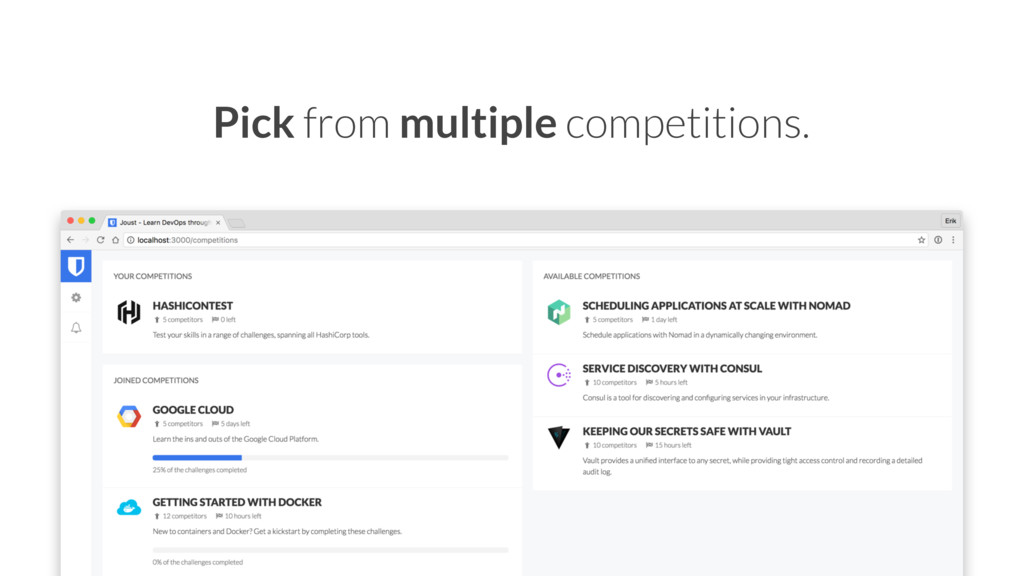
Task: Click the purple Consul competition icon
Action: point(559,375)
